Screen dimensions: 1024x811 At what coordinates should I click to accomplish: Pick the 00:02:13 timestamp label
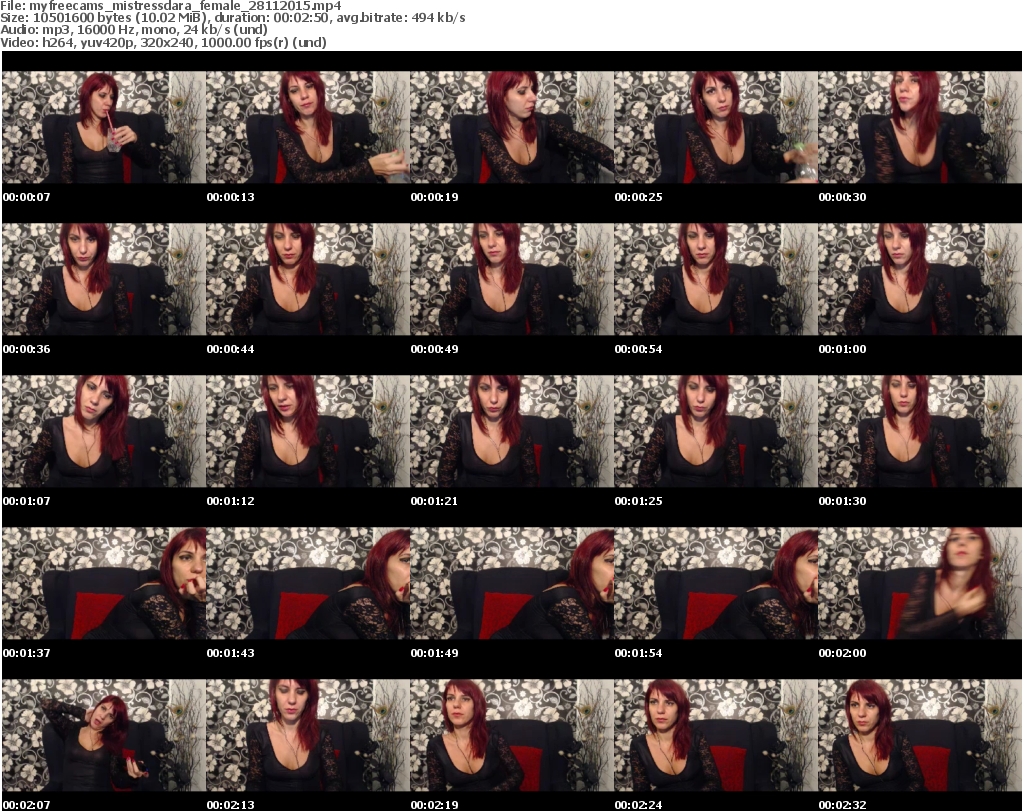[x=231, y=805]
